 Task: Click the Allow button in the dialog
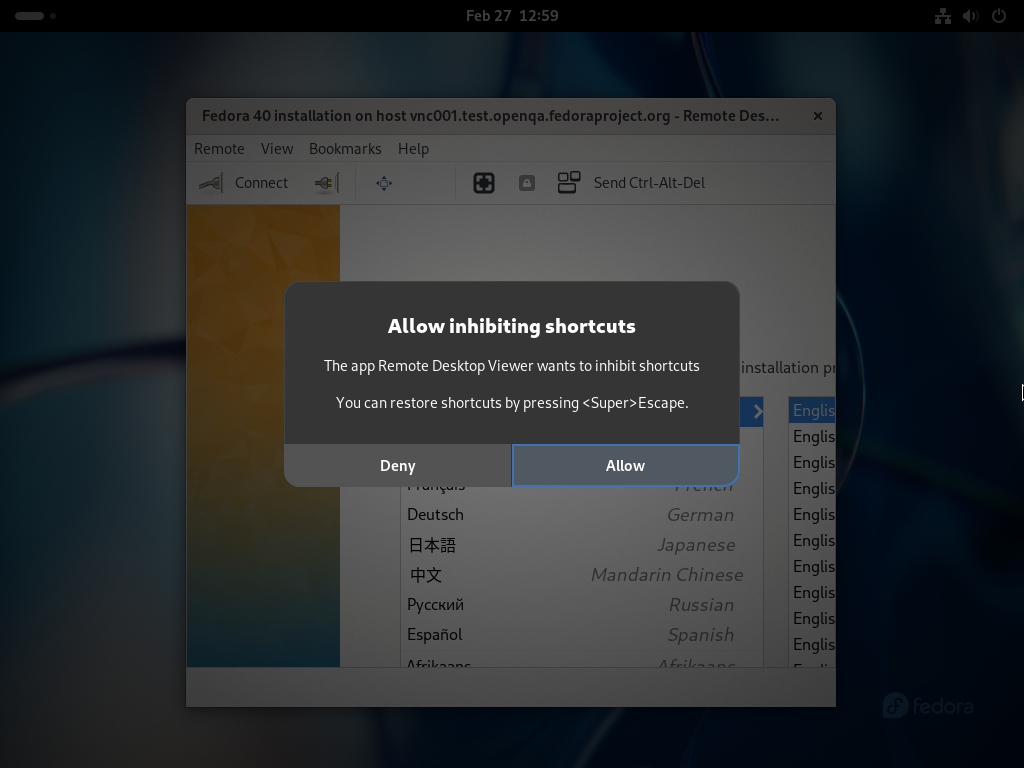coord(626,466)
